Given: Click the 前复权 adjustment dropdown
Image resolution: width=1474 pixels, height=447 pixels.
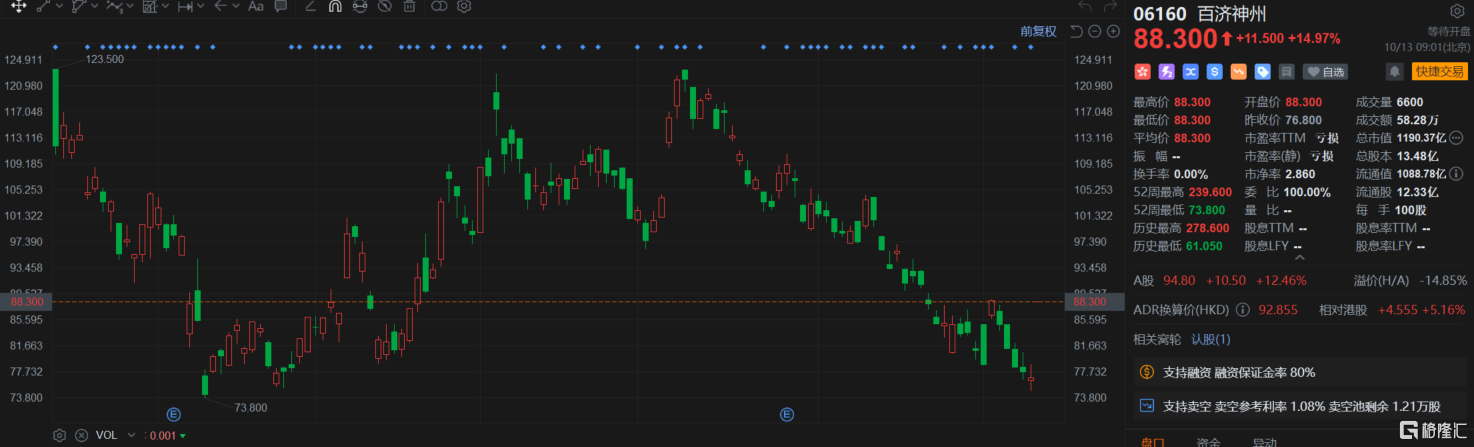Looking at the screenshot, I should pos(1038,31).
